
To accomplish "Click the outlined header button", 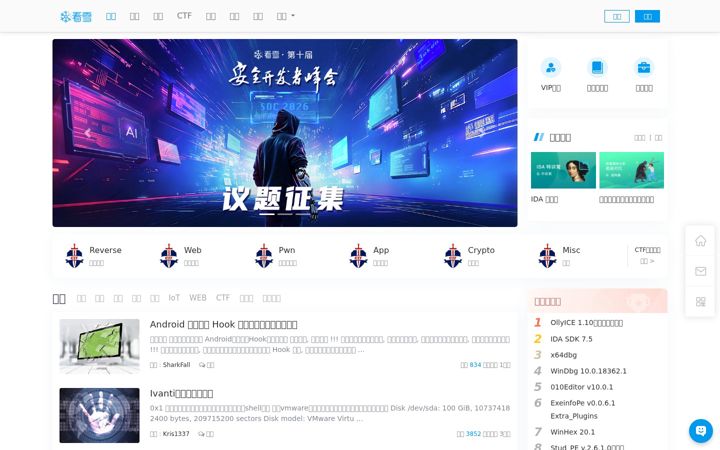I will (x=617, y=17).
